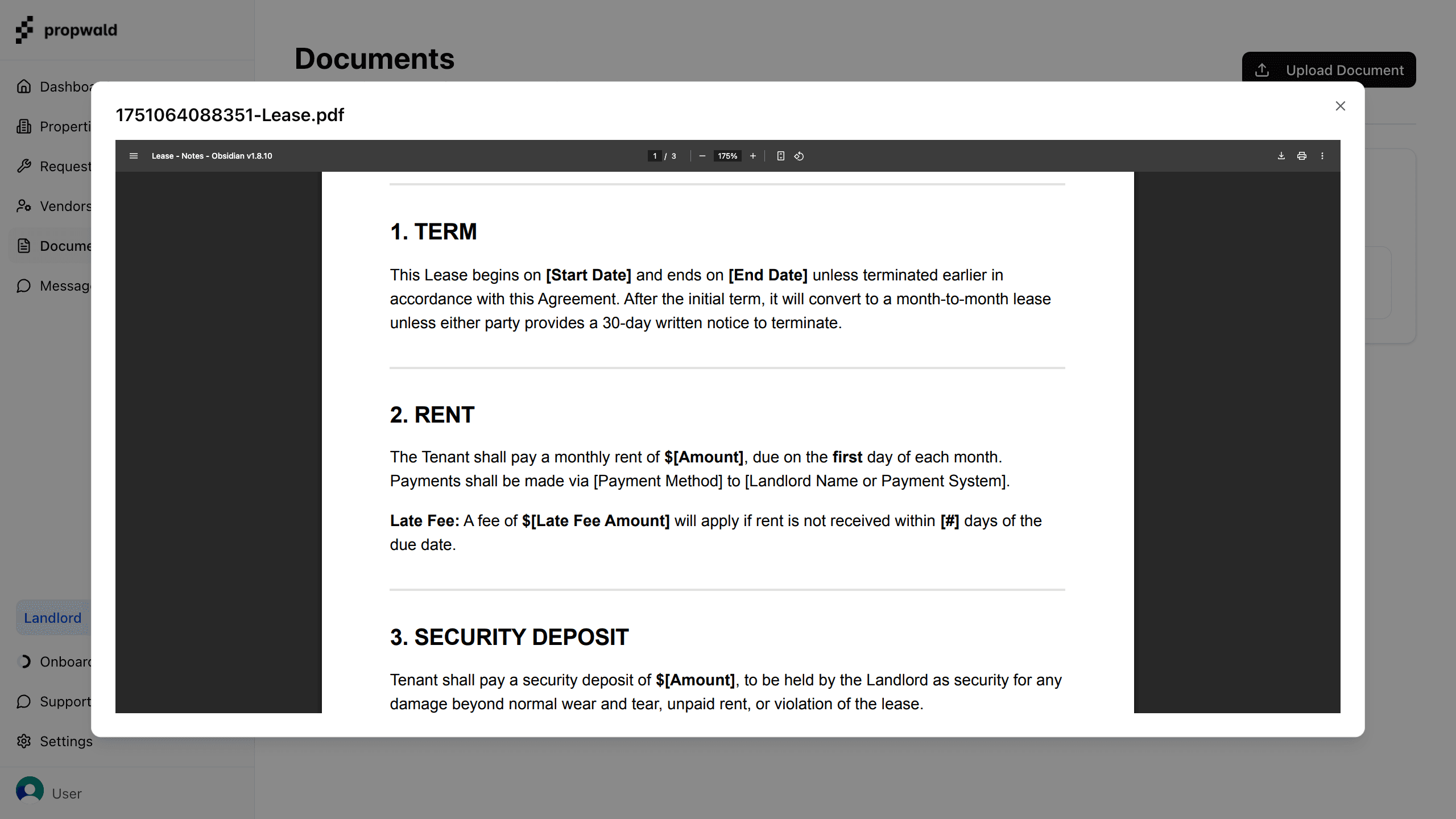
Task: Zoom out of the PDF
Action: point(702,155)
